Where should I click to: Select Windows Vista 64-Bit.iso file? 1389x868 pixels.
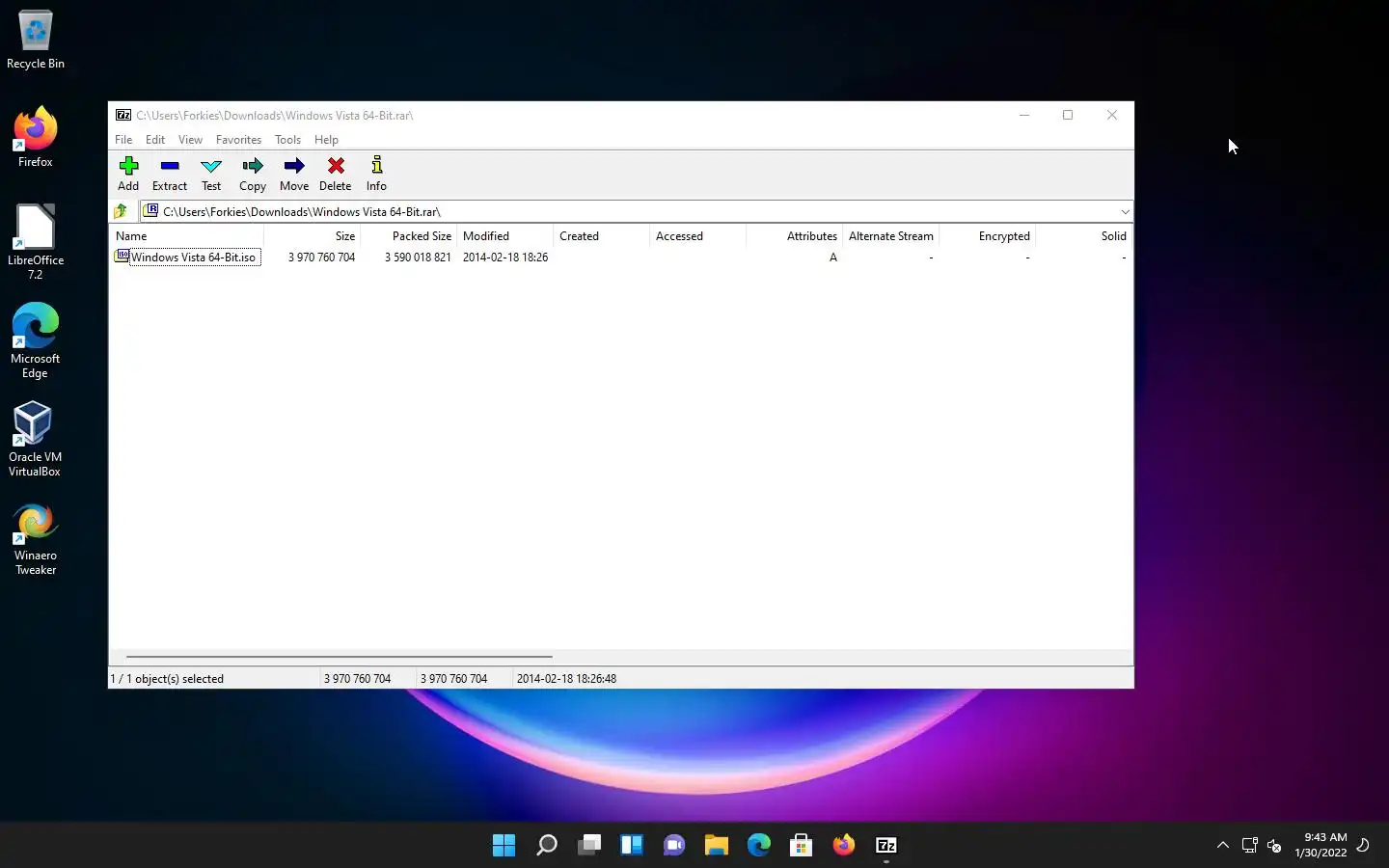(x=187, y=258)
